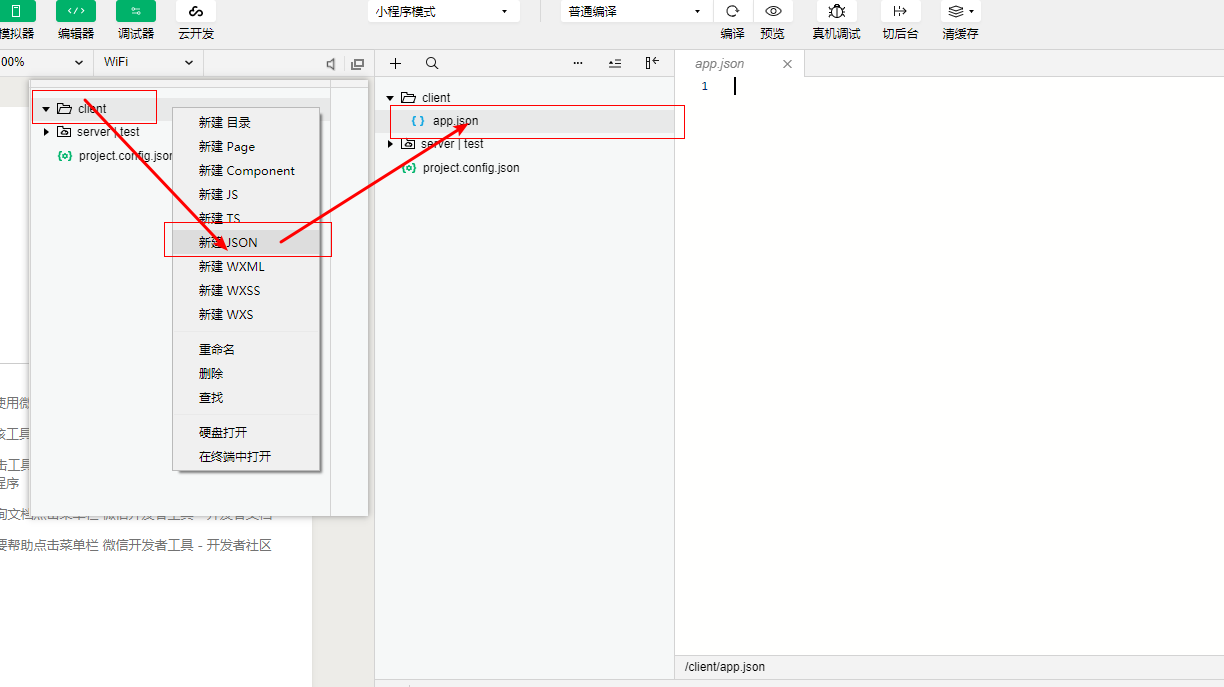Click the search icon in file explorer

click(432, 63)
